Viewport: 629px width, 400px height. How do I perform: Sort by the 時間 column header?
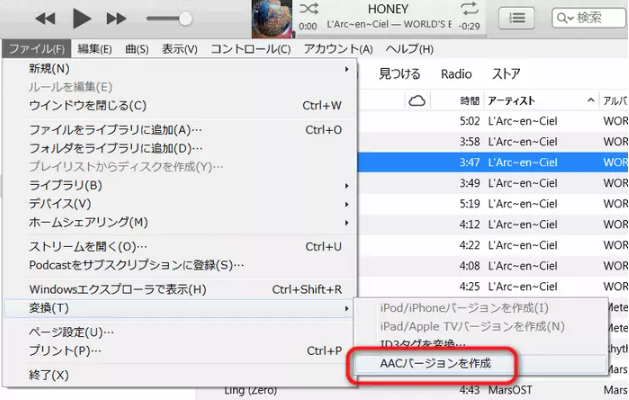470,101
